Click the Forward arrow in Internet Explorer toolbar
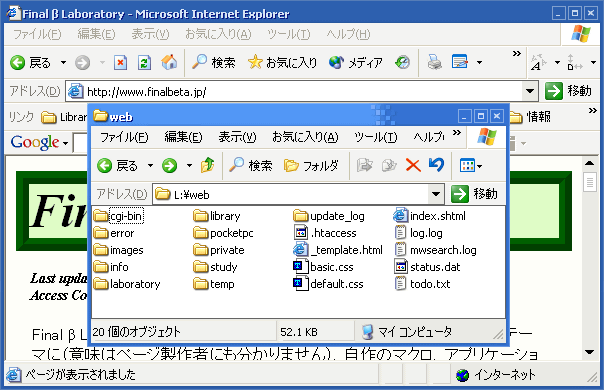 [82, 62]
